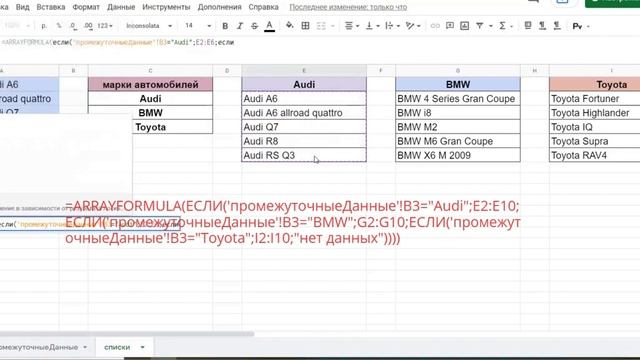
Task: Click the insert link icon
Action: pos(435,26)
